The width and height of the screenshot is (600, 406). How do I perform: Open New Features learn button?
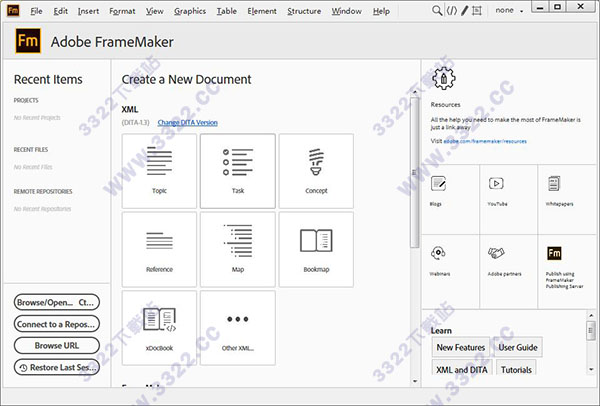(461, 347)
